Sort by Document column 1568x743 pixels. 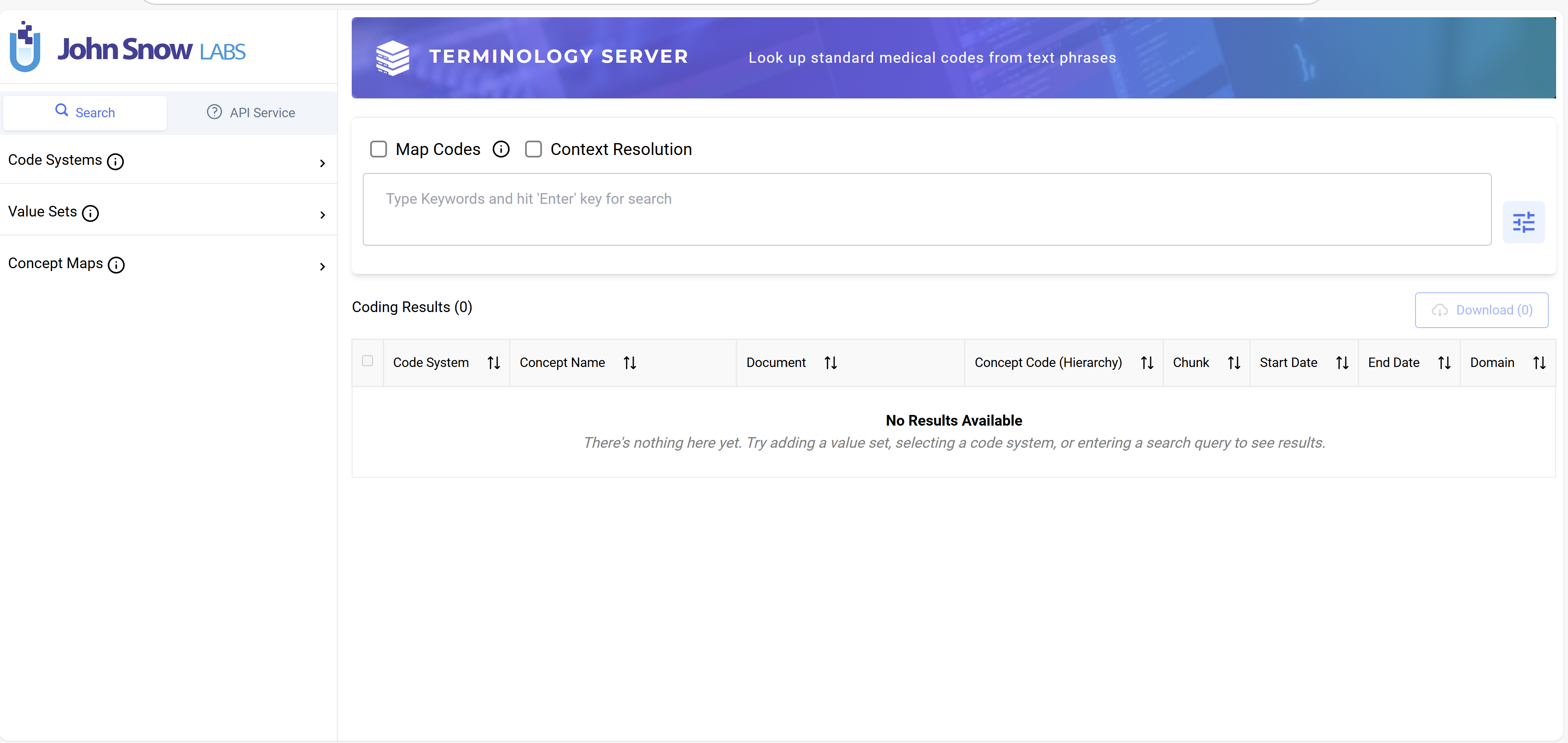tap(831, 363)
